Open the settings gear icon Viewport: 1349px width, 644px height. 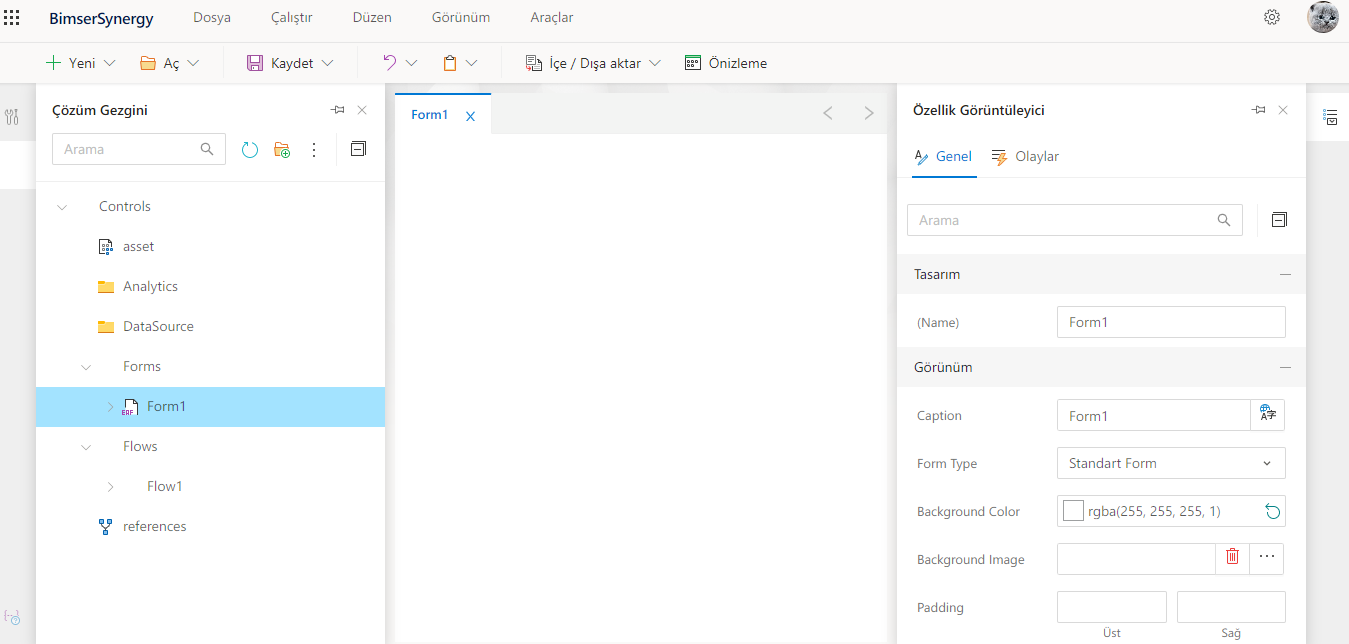[1272, 17]
